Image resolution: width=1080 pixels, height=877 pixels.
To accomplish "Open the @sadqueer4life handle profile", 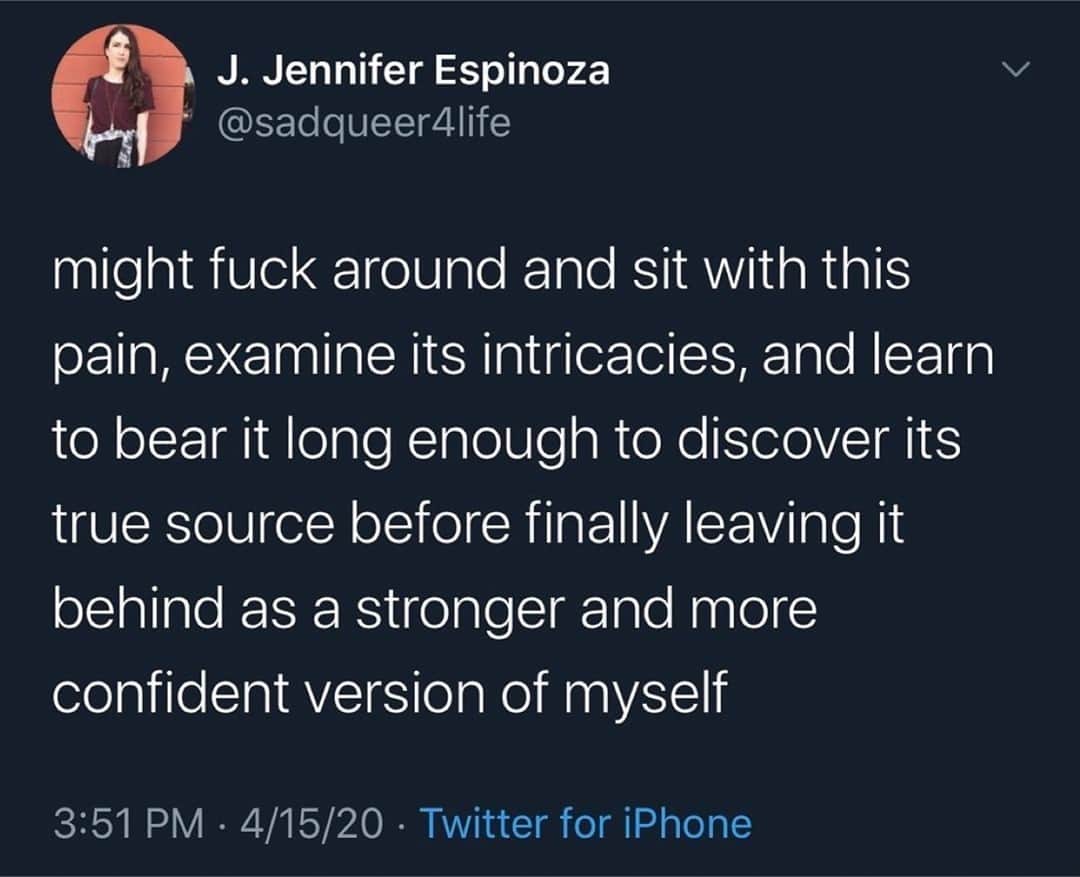I will tap(364, 123).
